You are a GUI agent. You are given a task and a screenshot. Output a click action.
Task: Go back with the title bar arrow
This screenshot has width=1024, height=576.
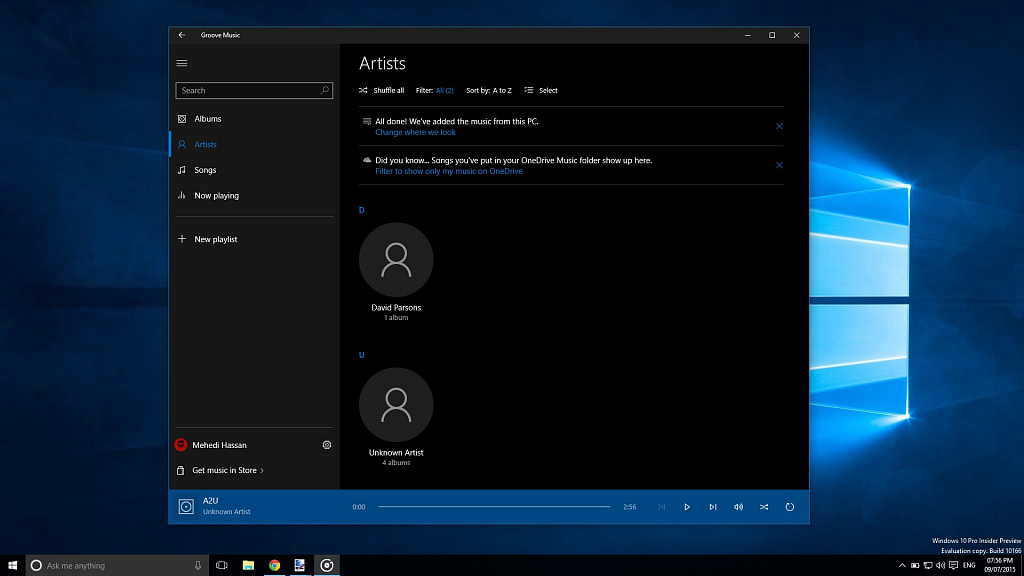(x=182, y=35)
